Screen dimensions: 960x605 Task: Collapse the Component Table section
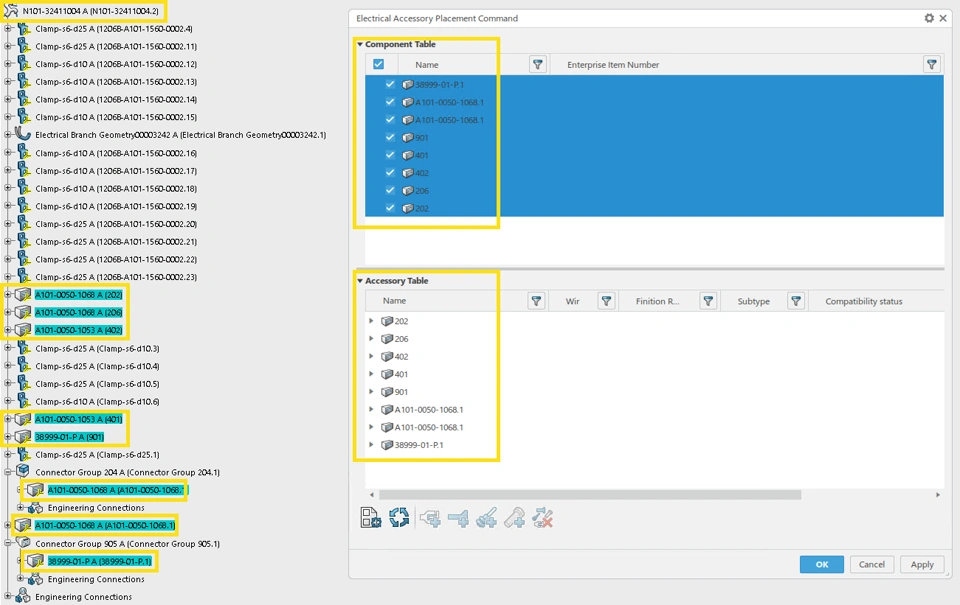pyautogui.click(x=360, y=44)
